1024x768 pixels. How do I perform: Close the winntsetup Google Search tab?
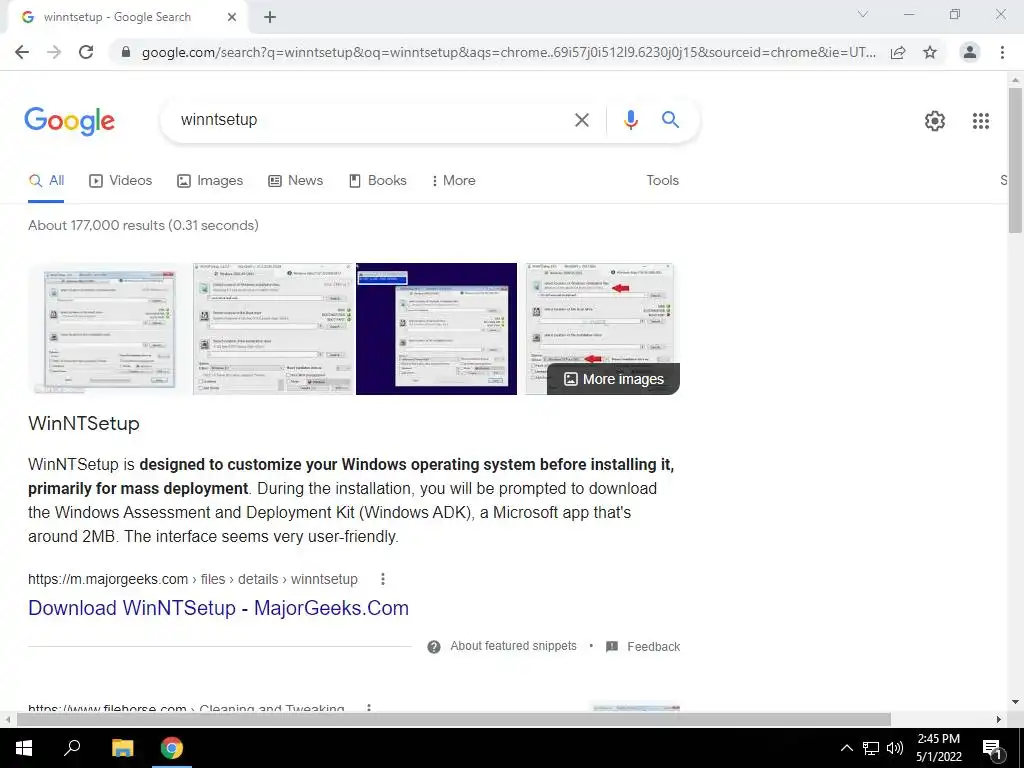tap(232, 17)
